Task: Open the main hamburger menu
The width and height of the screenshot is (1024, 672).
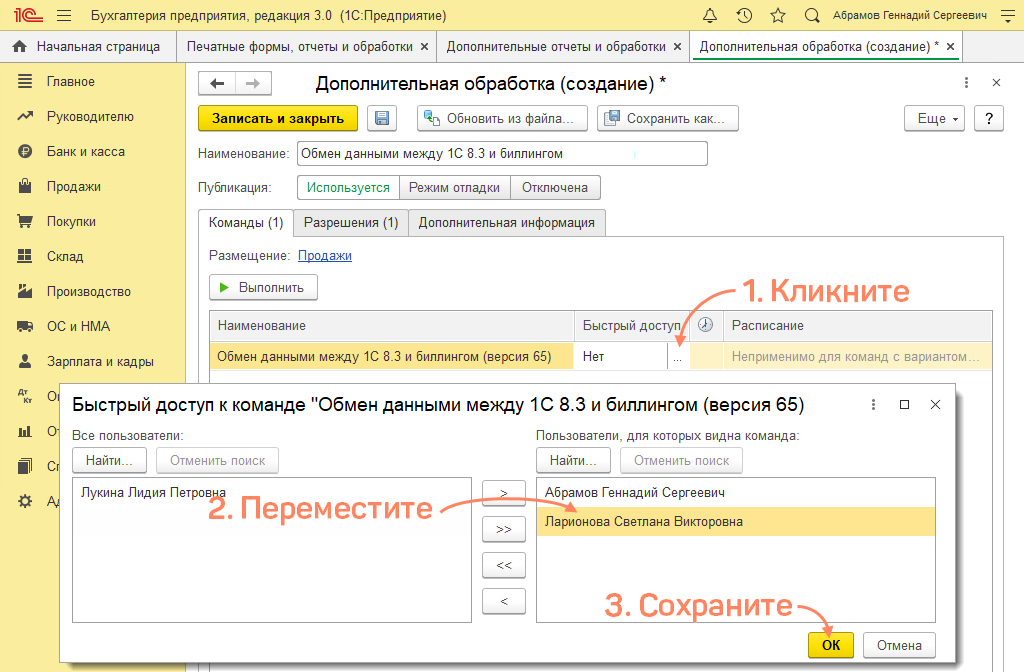Action: coord(64,16)
